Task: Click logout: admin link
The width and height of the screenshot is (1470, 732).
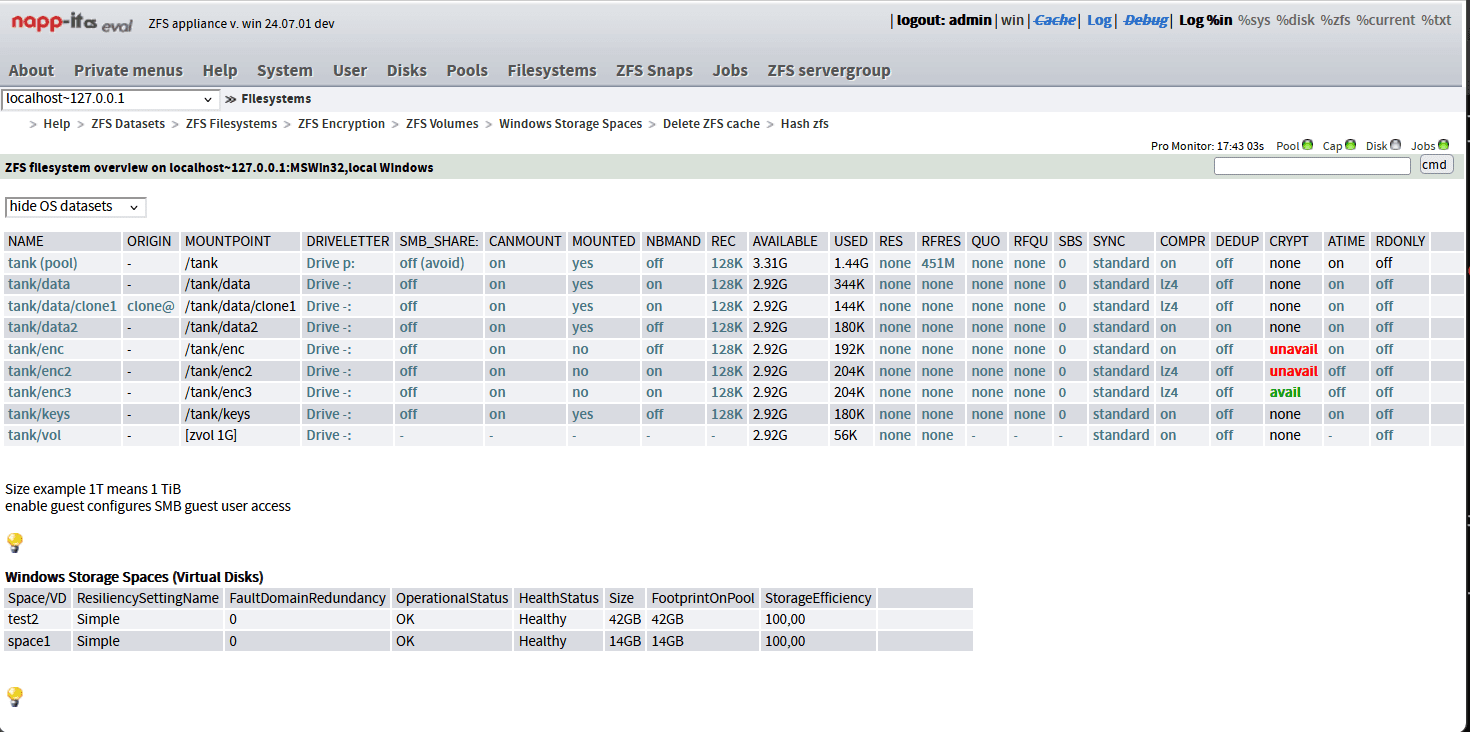Action: click(944, 20)
